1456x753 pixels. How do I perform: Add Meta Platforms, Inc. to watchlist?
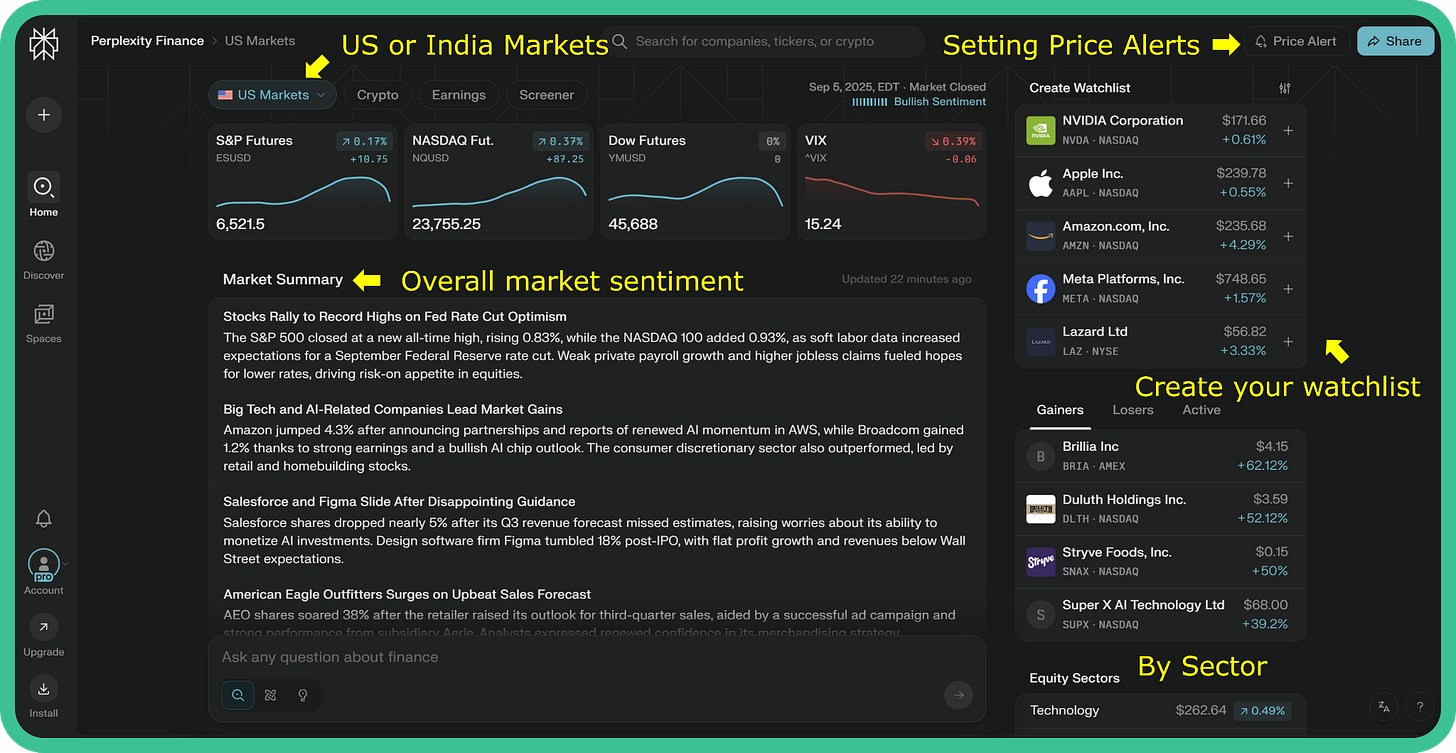1288,289
